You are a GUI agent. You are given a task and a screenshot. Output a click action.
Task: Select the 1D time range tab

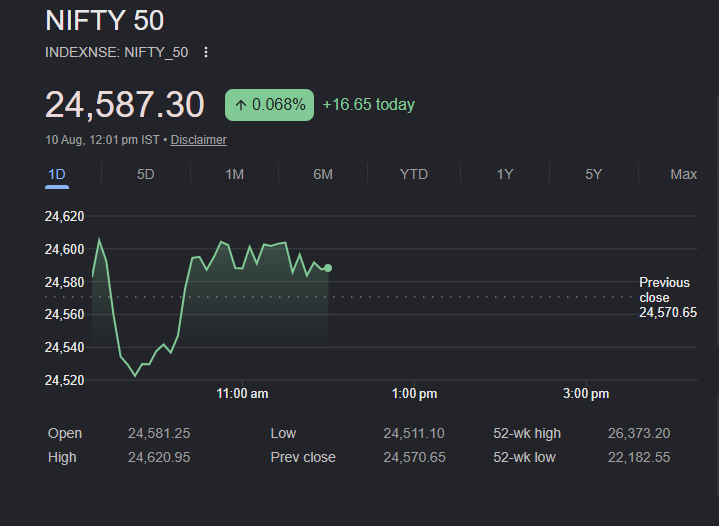57,174
